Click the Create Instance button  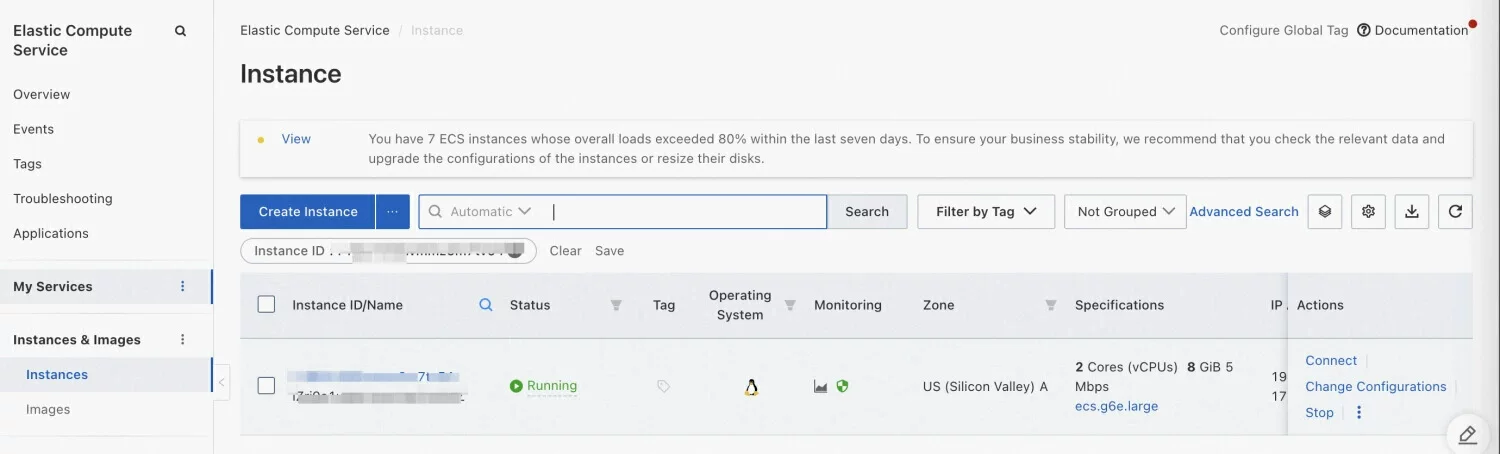(x=307, y=211)
